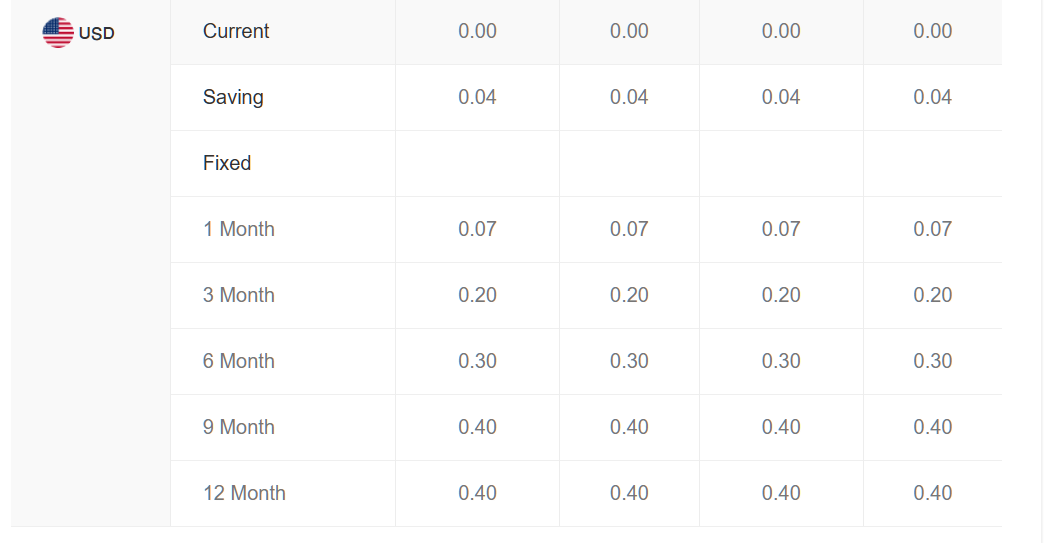This screenshot has width=1050, height=543.
Task: Click the 9 Month term label
Action: pos(239,427)
